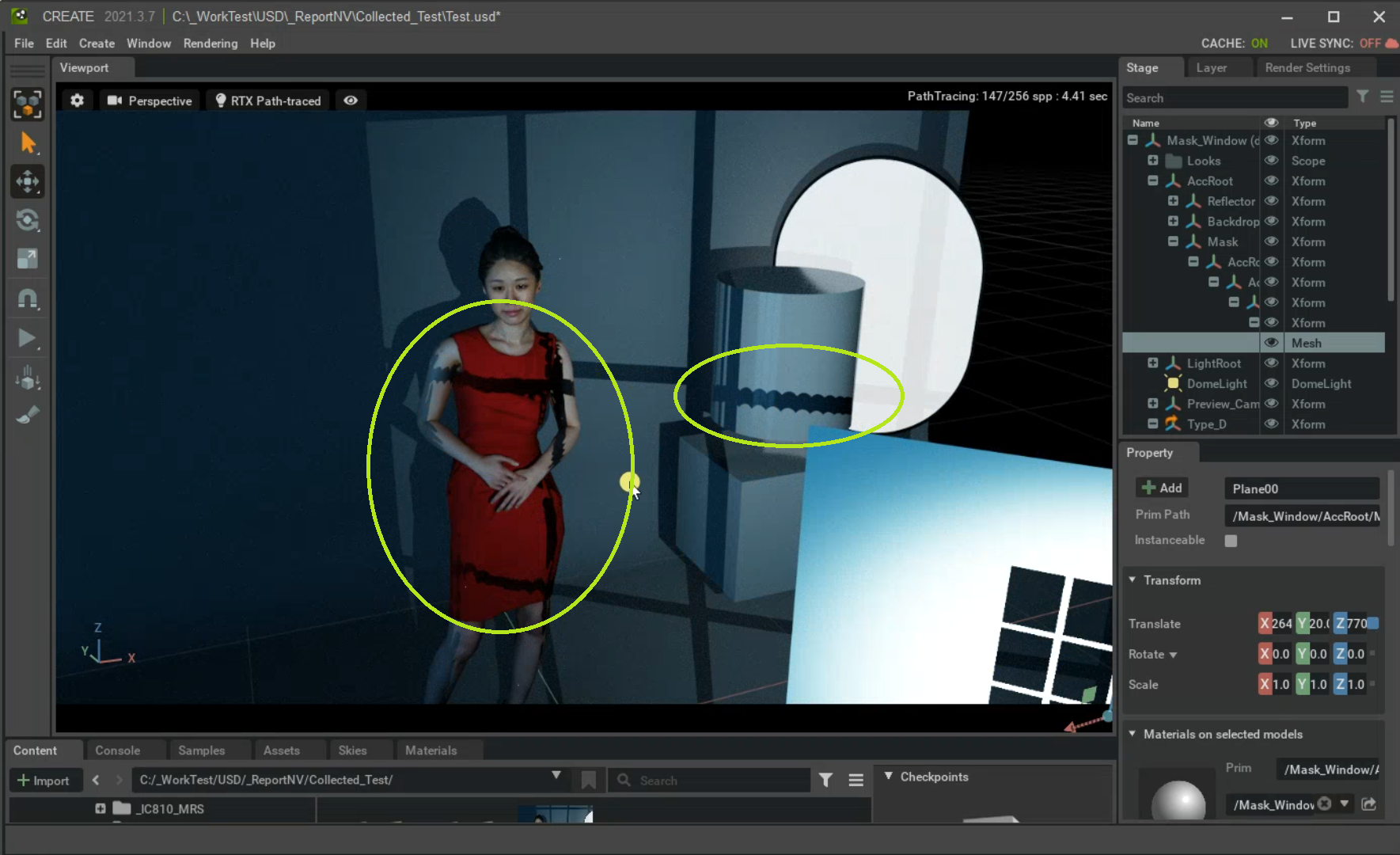
Task: Expand the Reflector tree node
Action: 1173,201
